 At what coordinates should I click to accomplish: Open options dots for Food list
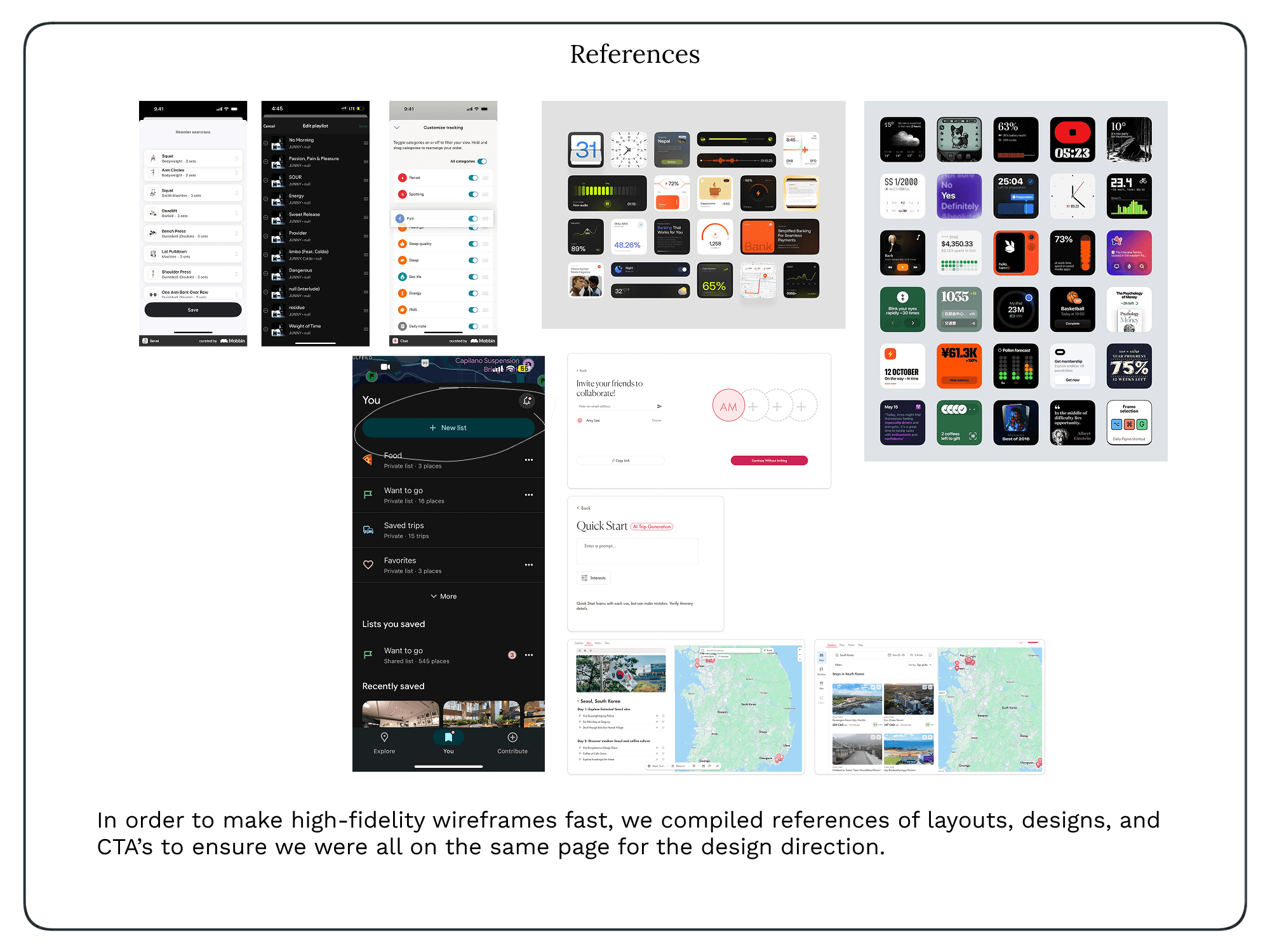click(x=529, y=460)
